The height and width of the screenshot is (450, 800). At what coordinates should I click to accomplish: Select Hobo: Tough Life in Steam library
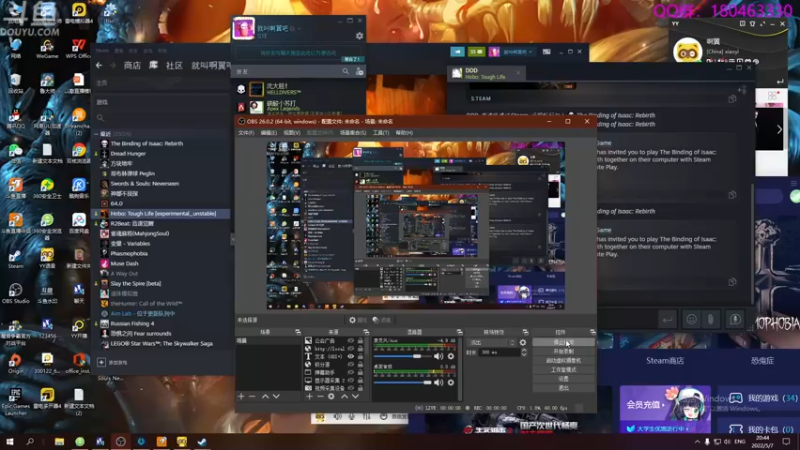(161, 214)
